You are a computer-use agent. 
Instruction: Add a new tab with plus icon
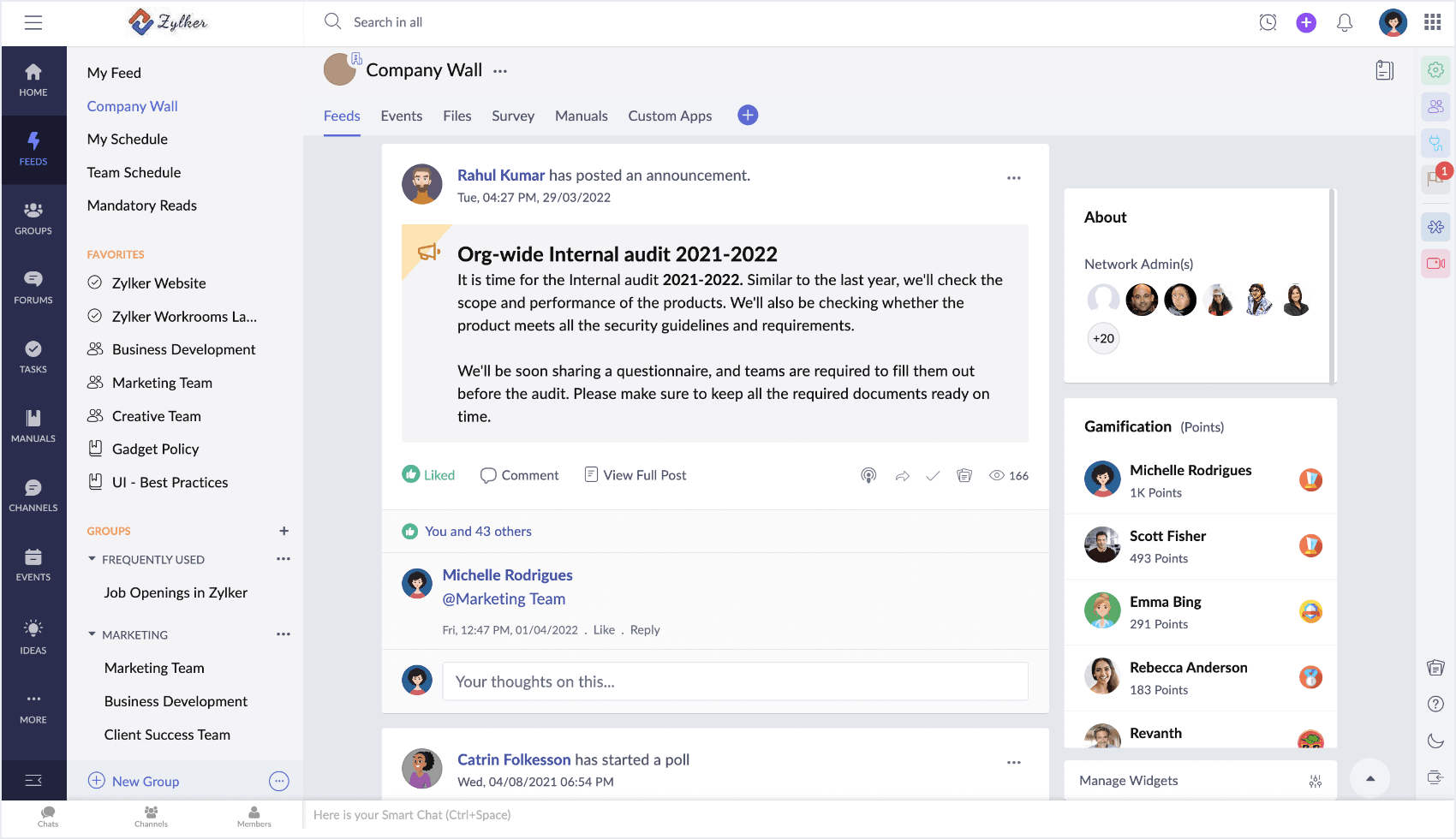tap(748, 115)
